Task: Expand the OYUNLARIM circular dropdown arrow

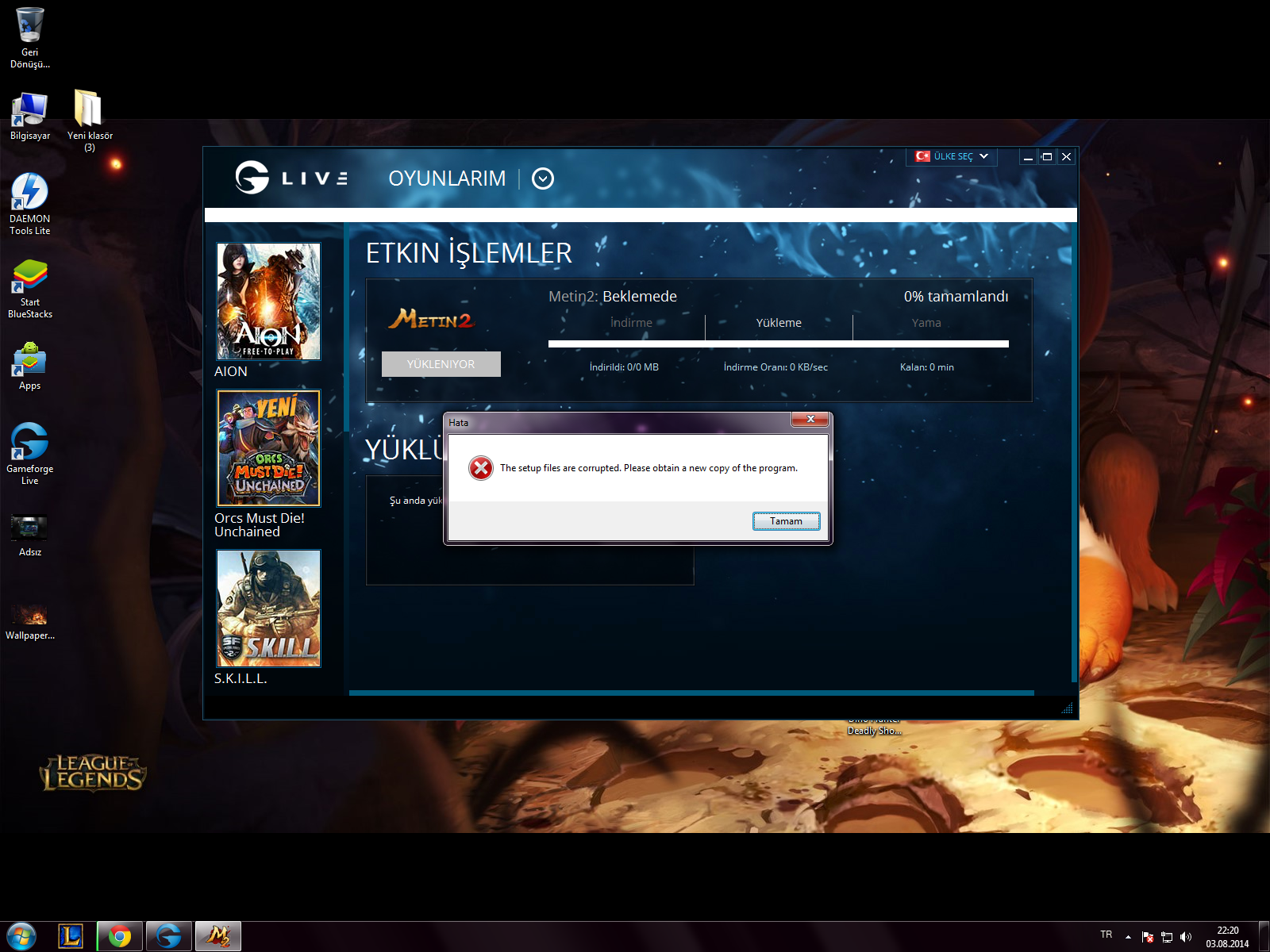Action: [543, 178]
